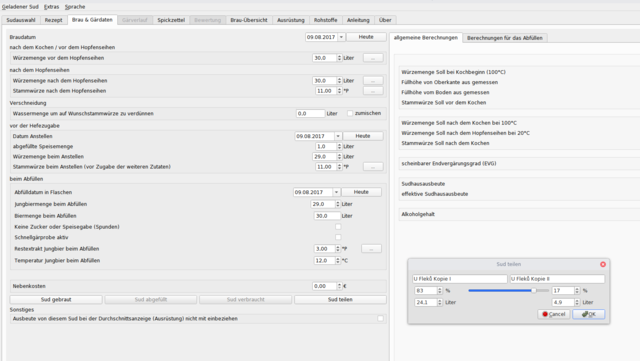Image resolution: width=640 pixels, height=361 pixels.
Task: Confirm Sud teilen with OK
Action: pyautogui.click(x=589, y=314)
